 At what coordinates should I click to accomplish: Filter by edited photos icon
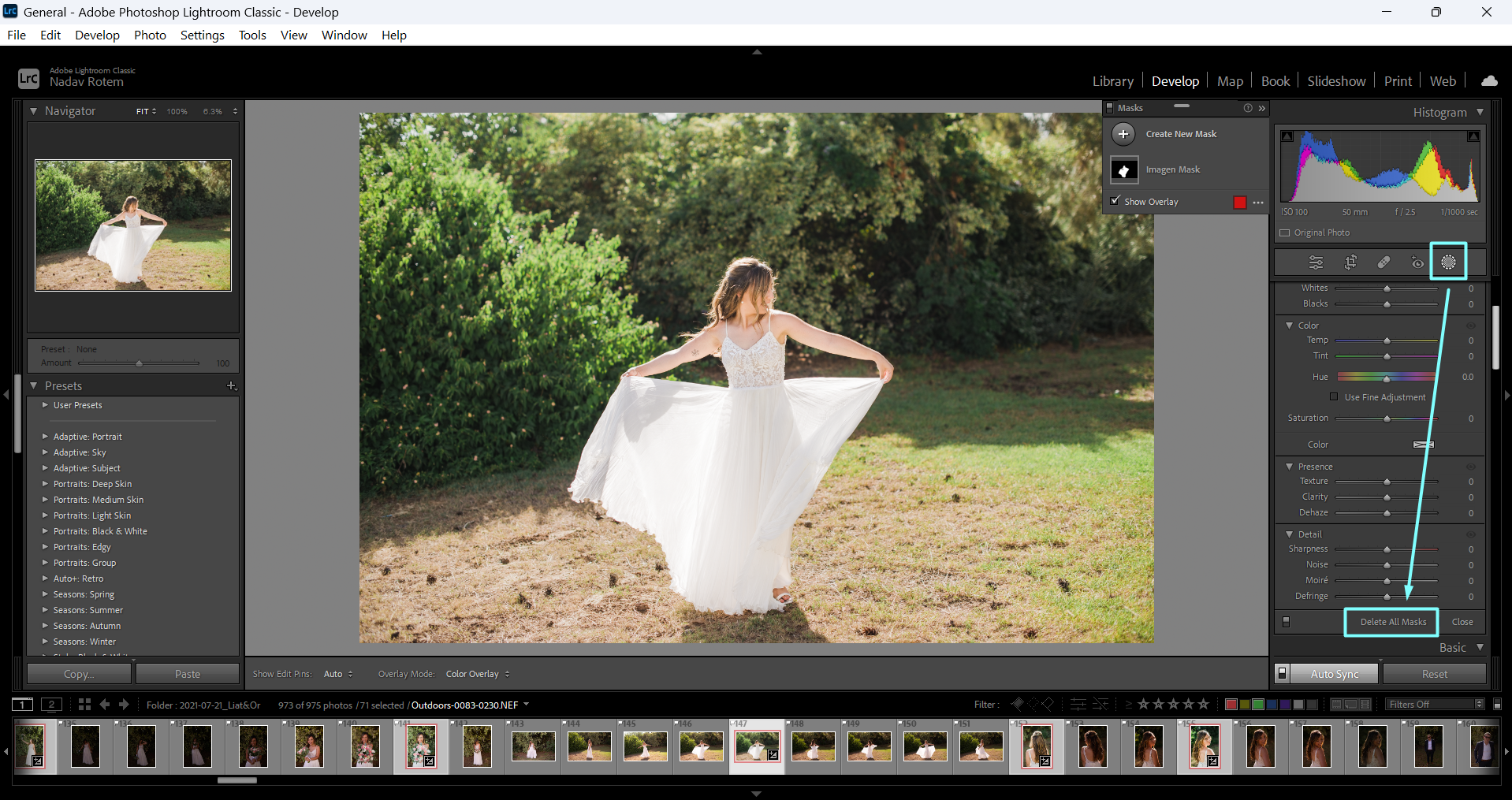click(x=1078, y=704)
